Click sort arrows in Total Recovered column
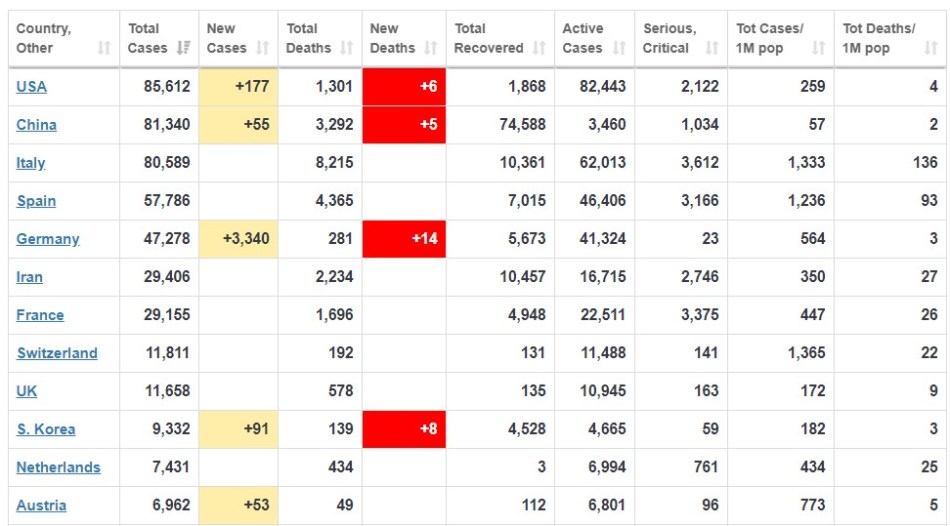This screenshot has height=526, width=950. [x=539, y=48]
